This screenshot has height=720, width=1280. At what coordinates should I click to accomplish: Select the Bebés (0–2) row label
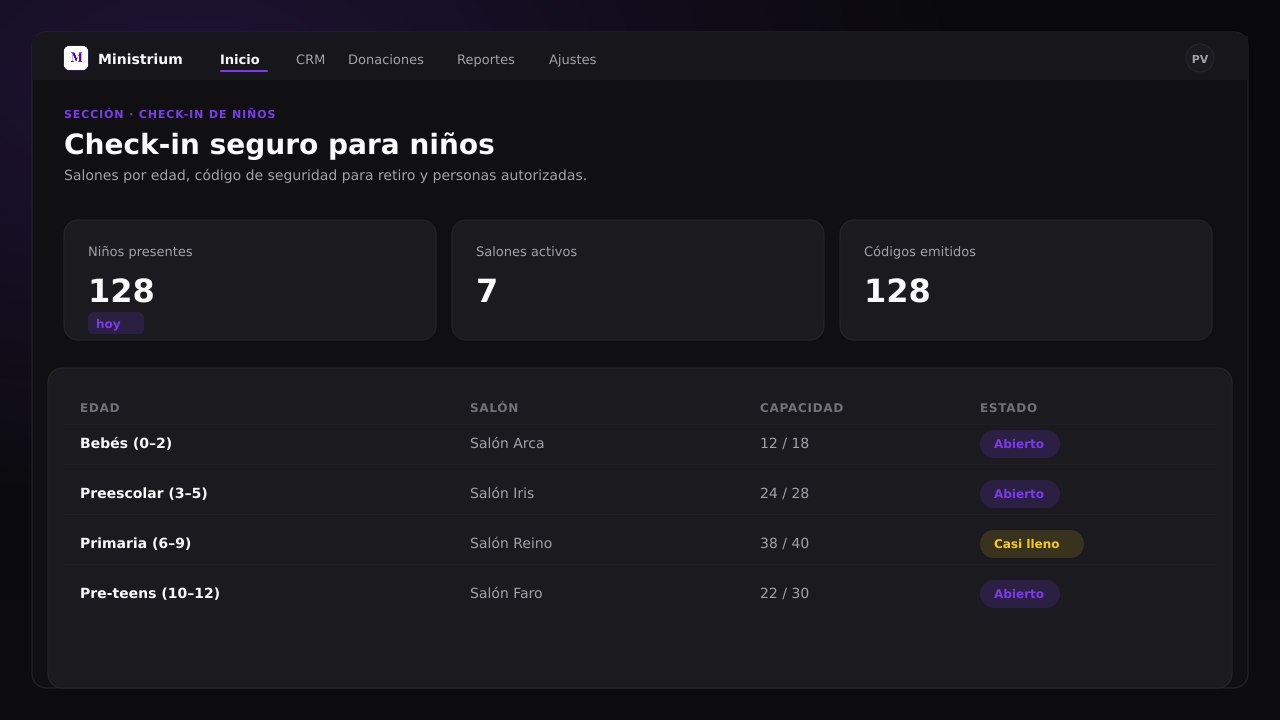pos(126,443)
